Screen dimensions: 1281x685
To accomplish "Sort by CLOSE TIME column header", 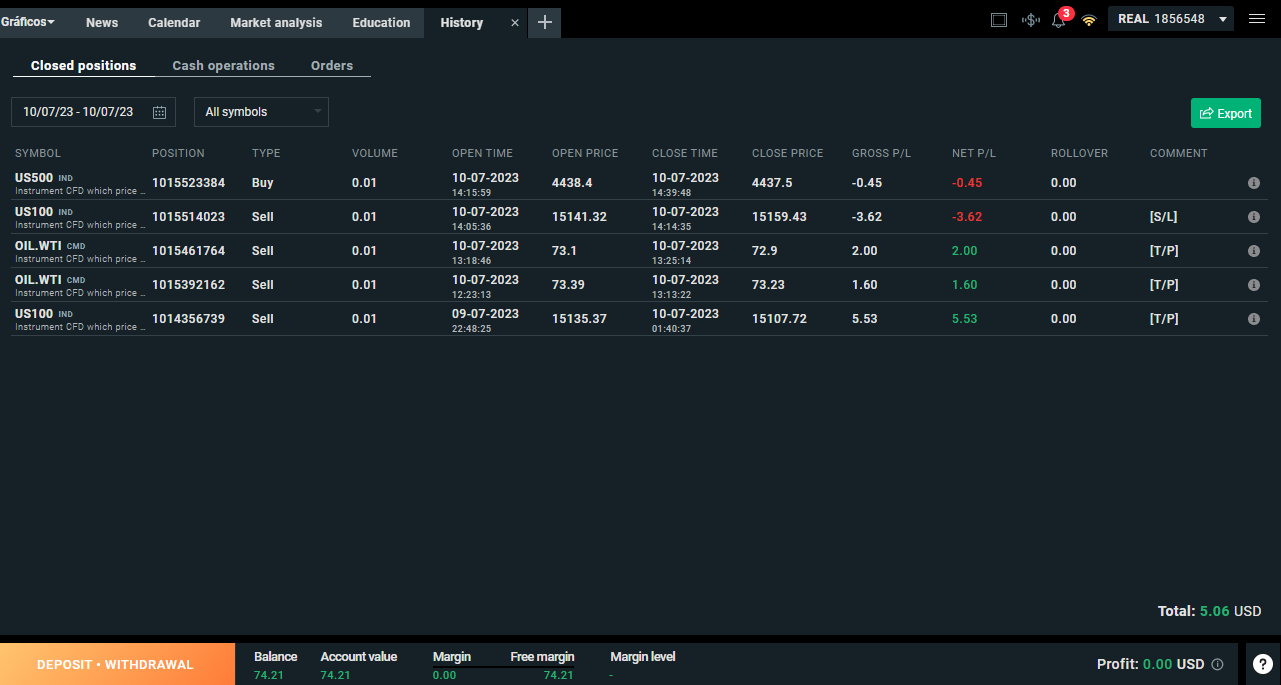I will coord(685,153).
